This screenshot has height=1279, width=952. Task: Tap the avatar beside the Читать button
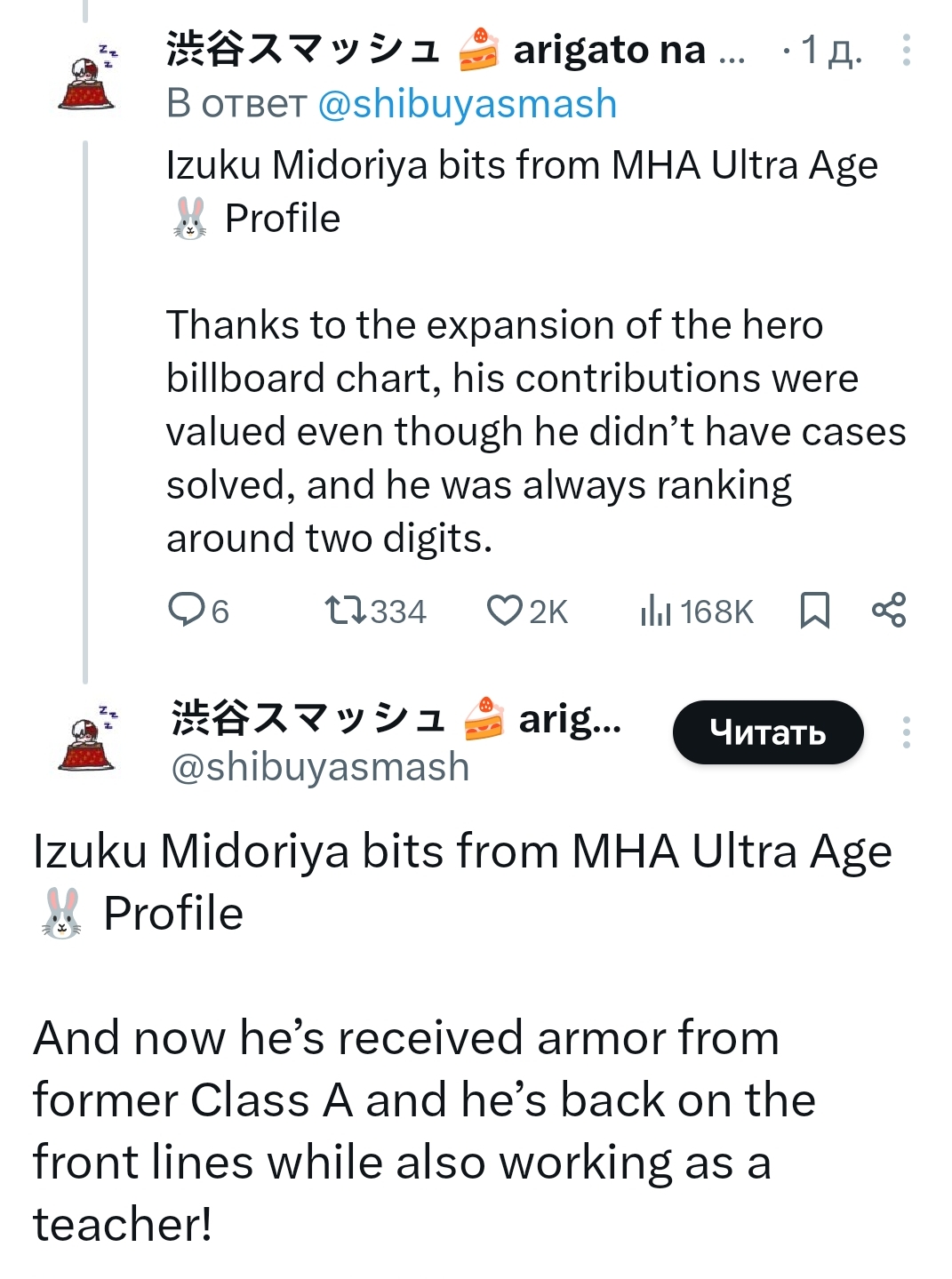pyautogui.click(x=87, y=736)
